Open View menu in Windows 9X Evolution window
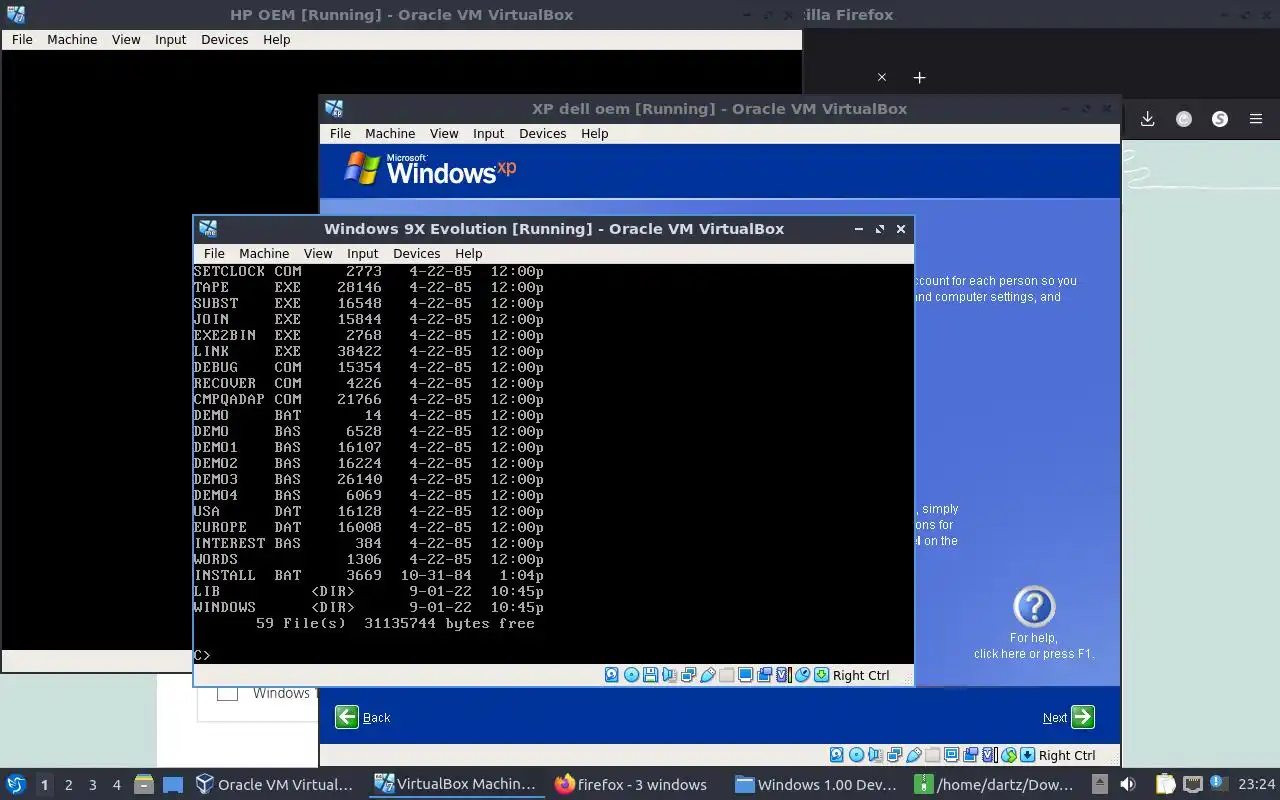 point(318,253)
